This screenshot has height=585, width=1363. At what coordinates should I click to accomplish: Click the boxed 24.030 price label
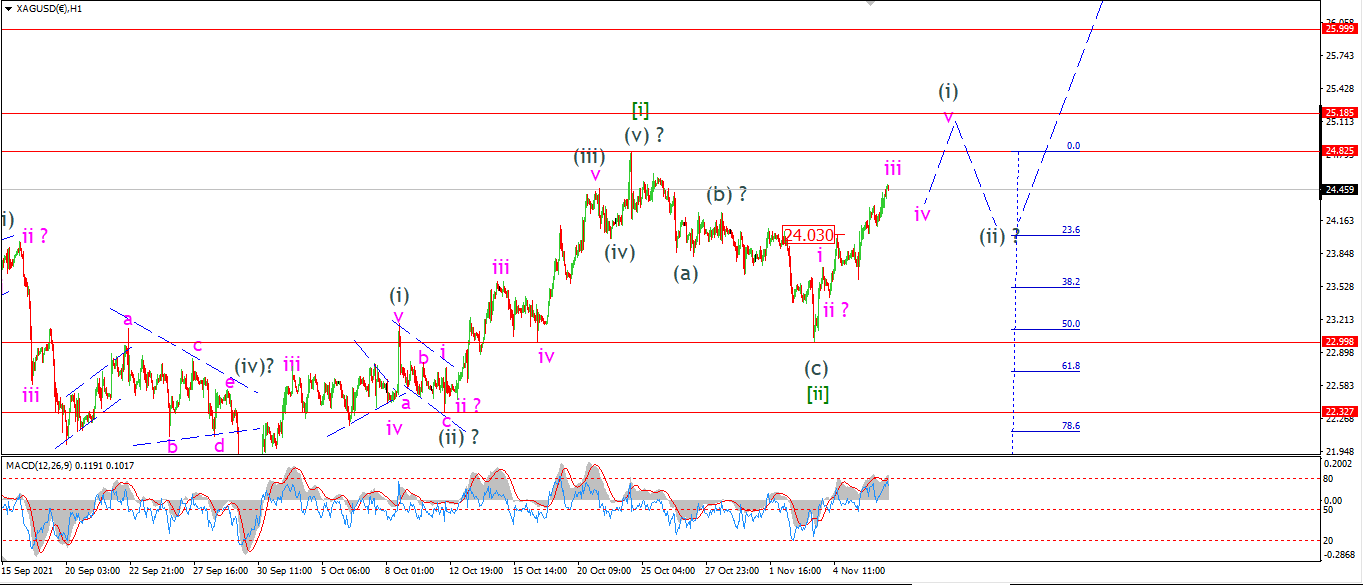808,235
